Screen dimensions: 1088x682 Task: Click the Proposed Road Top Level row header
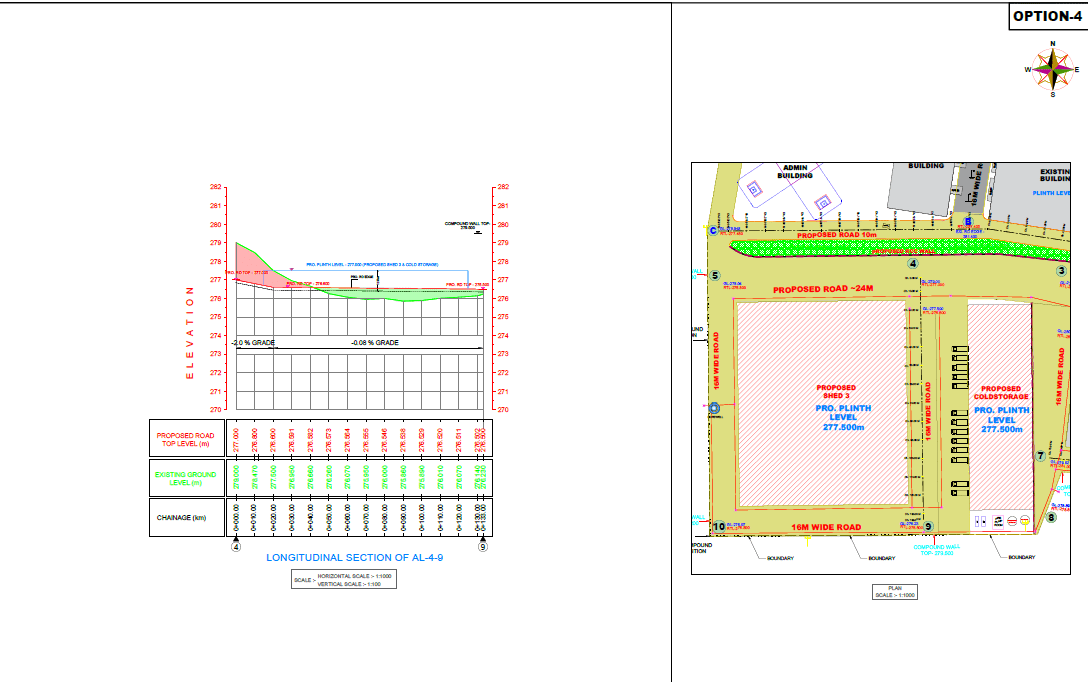[x=185, y=439]
